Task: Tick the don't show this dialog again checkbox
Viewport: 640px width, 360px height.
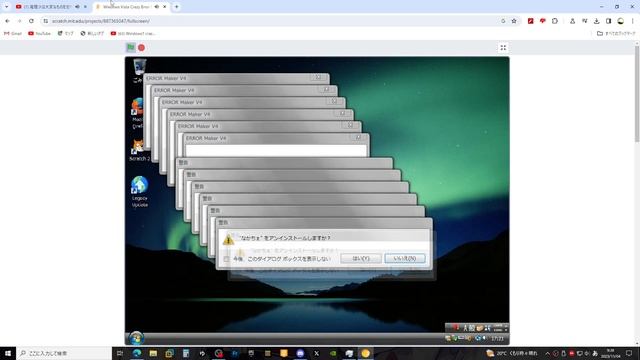Action: [227, 259]
